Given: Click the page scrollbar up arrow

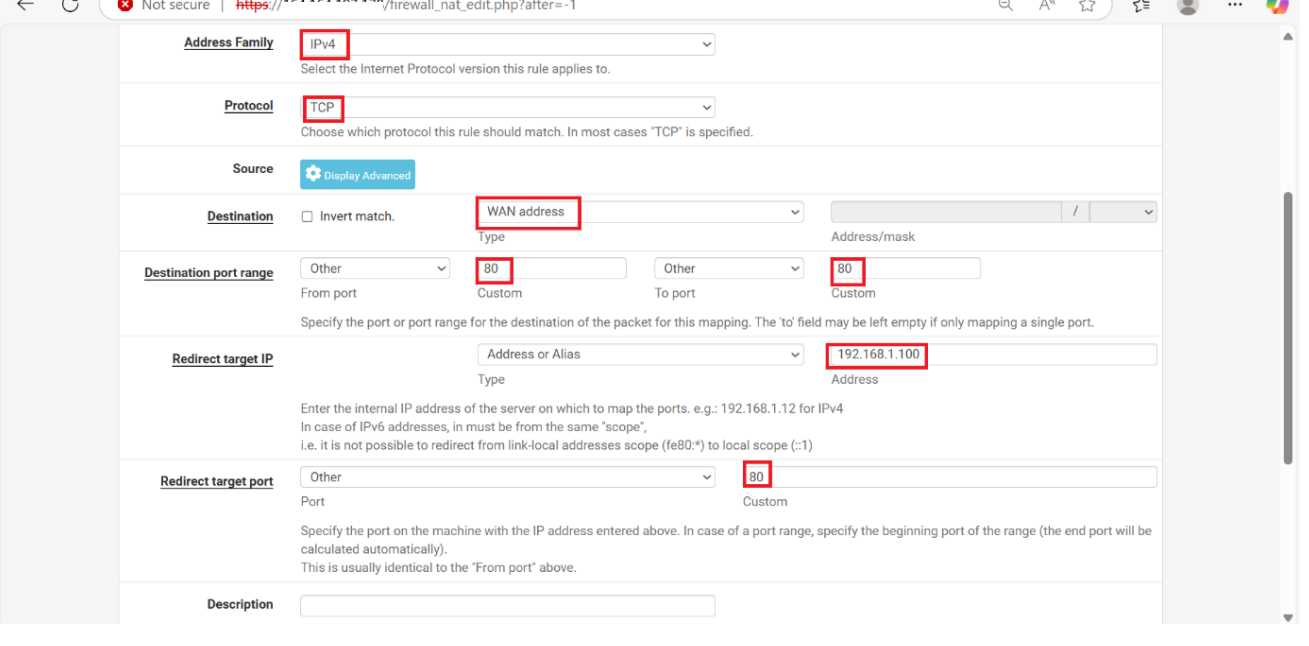Looking at the screenshot, I should tap(1288, 37).
